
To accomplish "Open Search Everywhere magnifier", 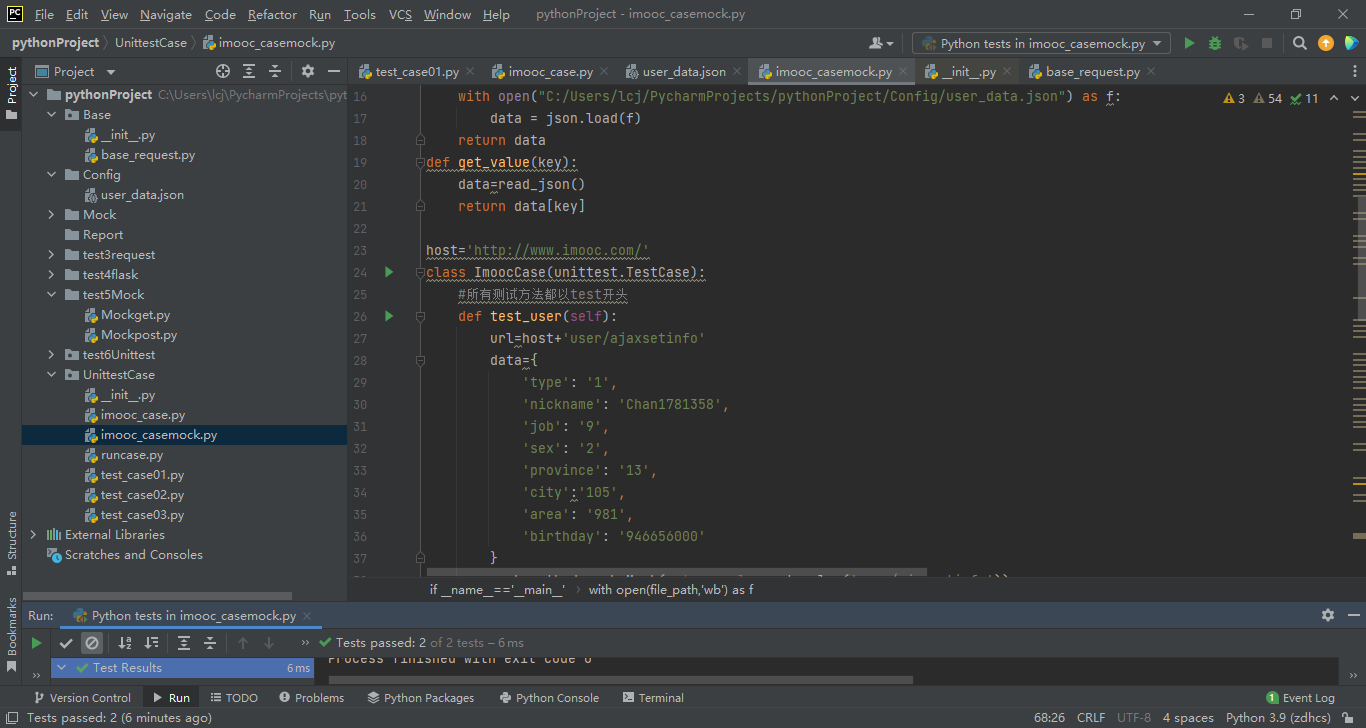I will (x=1299, y=43).
